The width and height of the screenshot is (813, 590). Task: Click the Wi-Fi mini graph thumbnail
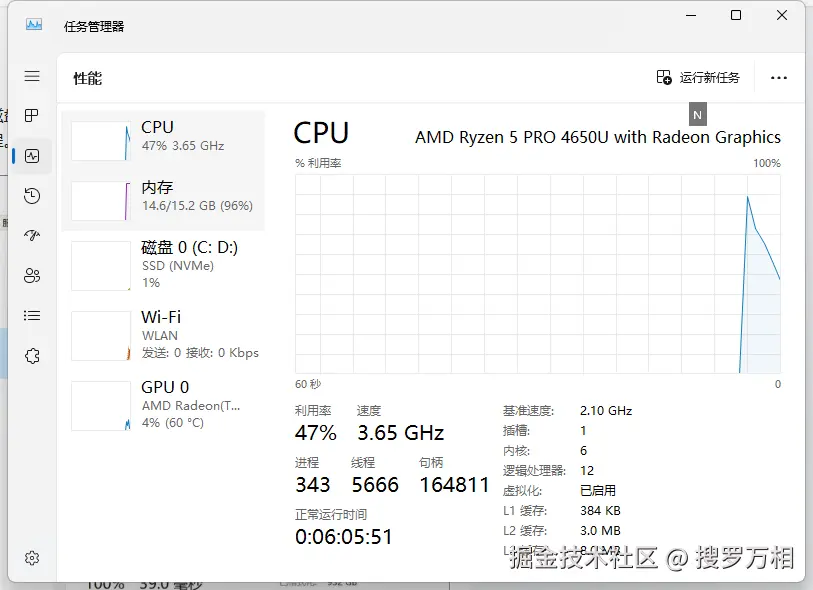pyautogui.click(x=101, y=335)
